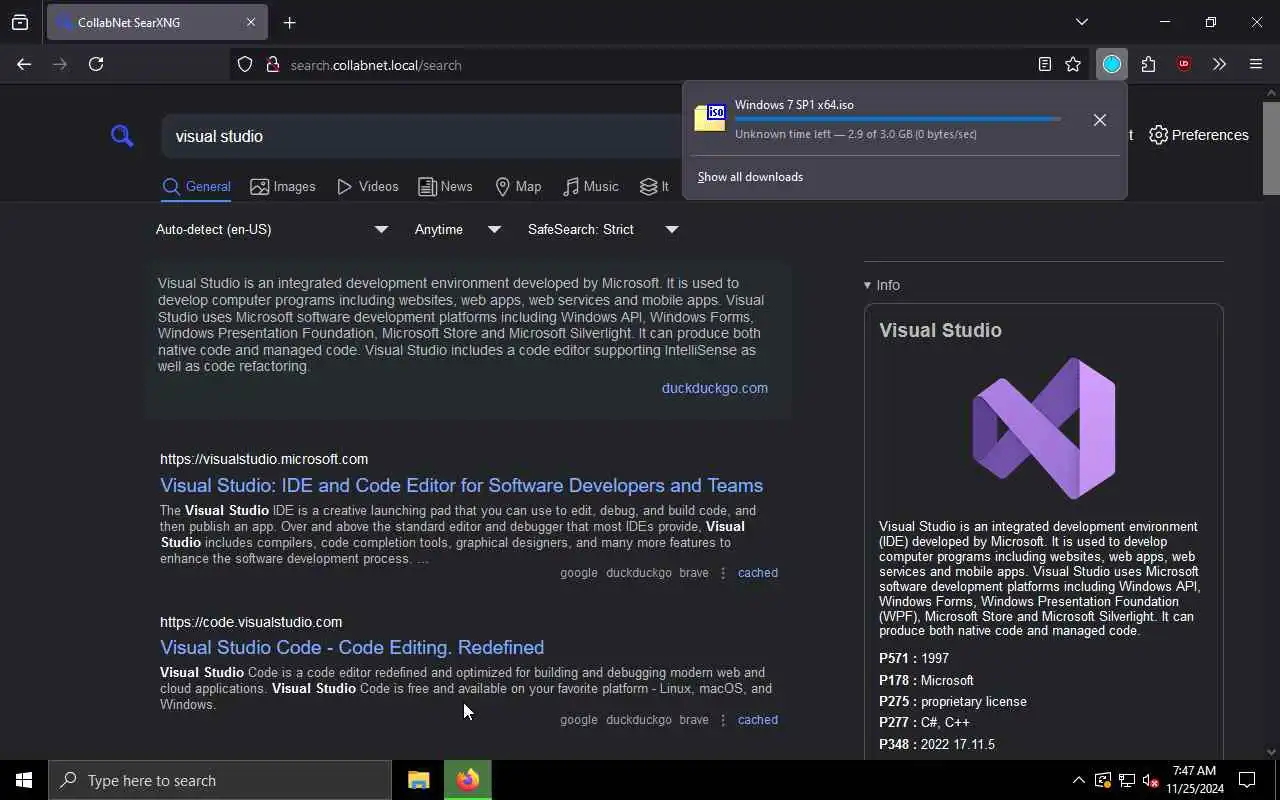Open the network tray icon
This screenshot has width=1280, height=800.
click(x=1126, y=780)
